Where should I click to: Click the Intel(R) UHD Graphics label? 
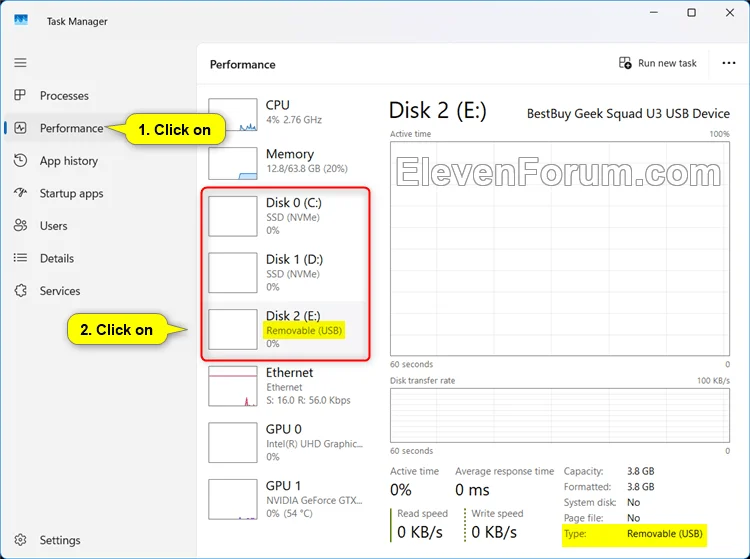coord(314,444)
